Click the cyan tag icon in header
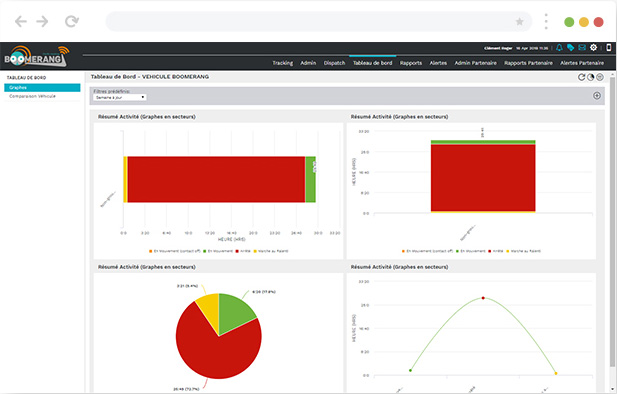 (571, 48)
